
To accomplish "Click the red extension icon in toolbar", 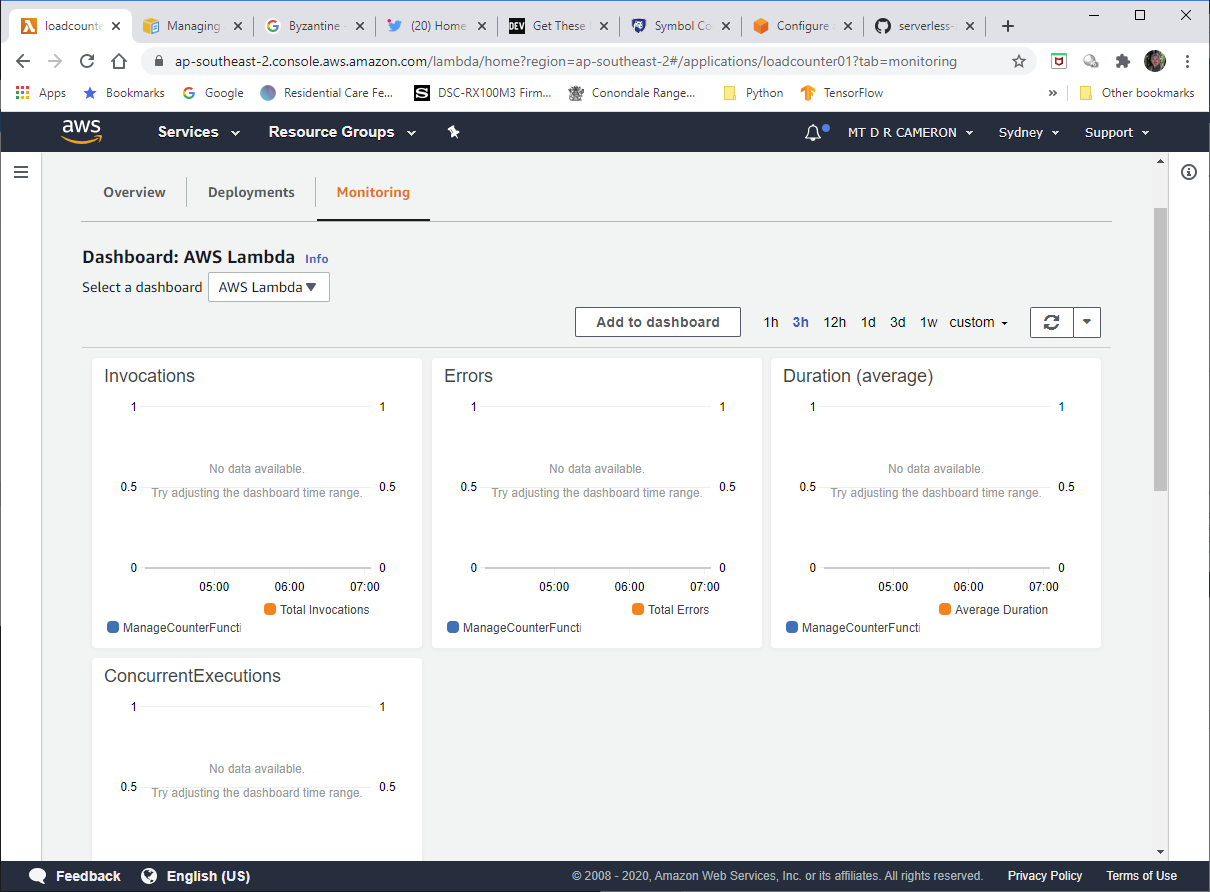I will pyautogui.click(x=1058, y=61).
